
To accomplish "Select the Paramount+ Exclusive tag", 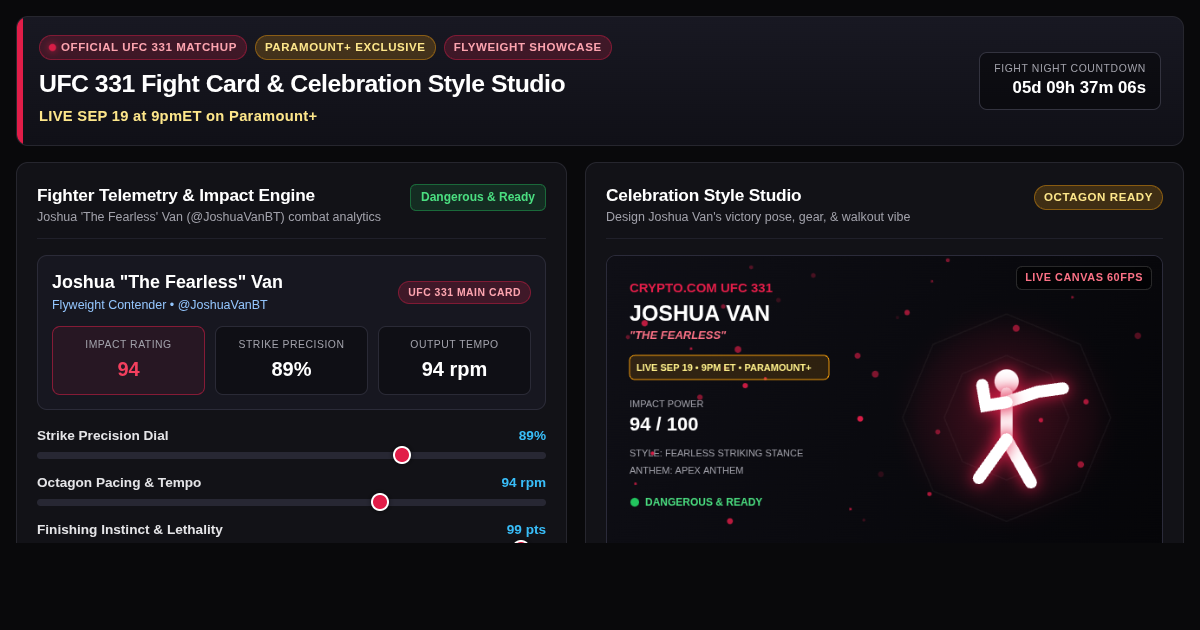I will pyautogui.click(x=345, y=47).
